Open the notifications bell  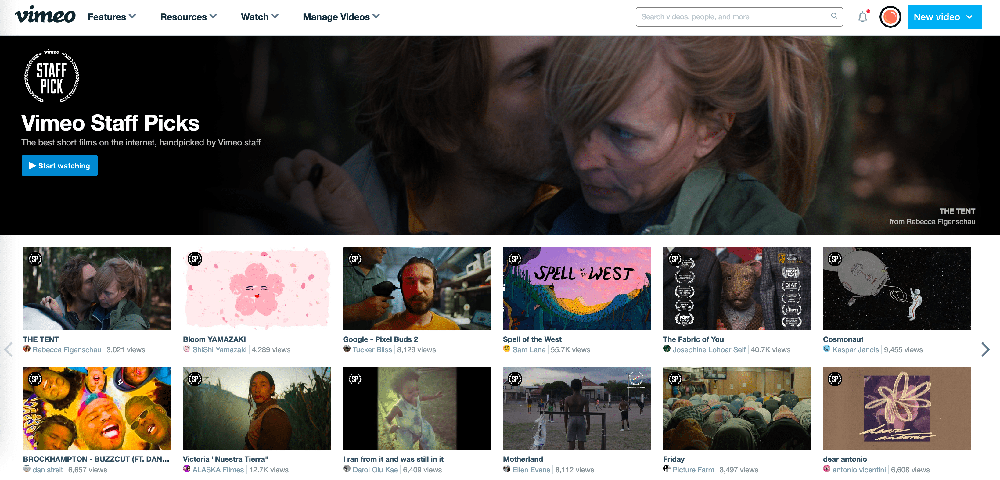(863, 17)
